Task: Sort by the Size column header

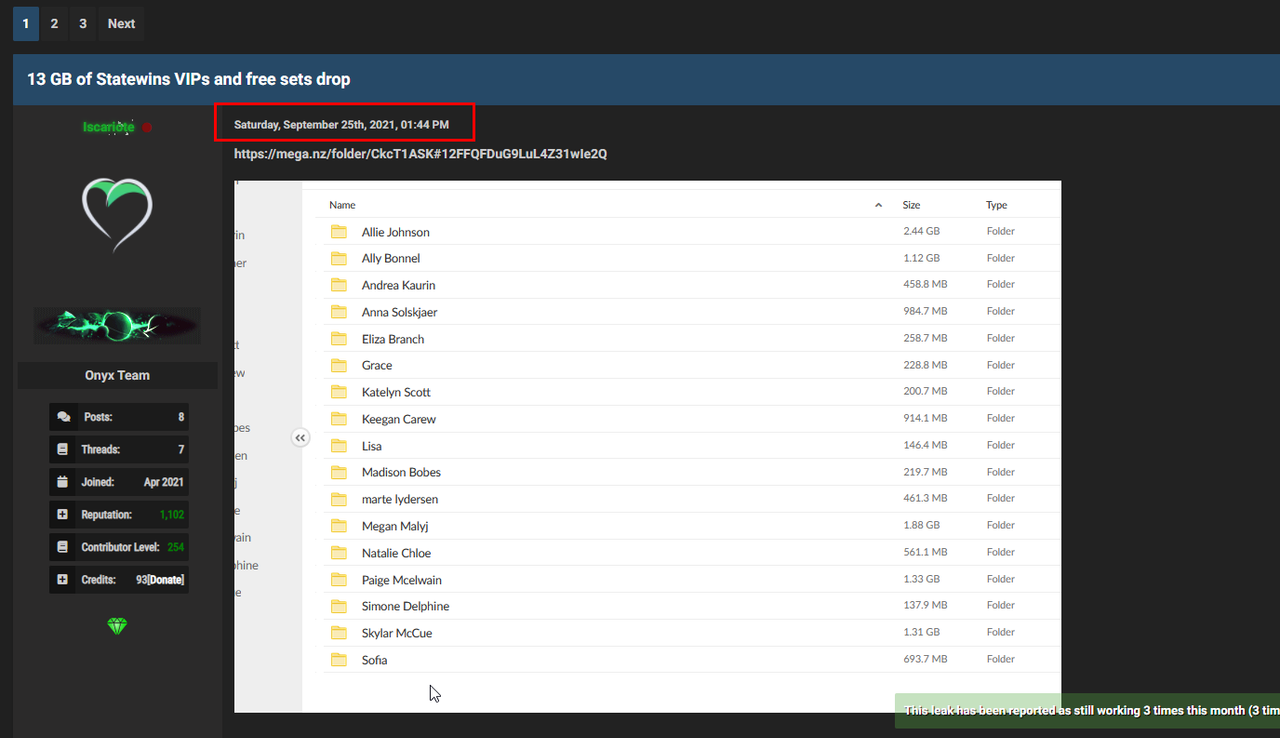Action: point(911,205)
